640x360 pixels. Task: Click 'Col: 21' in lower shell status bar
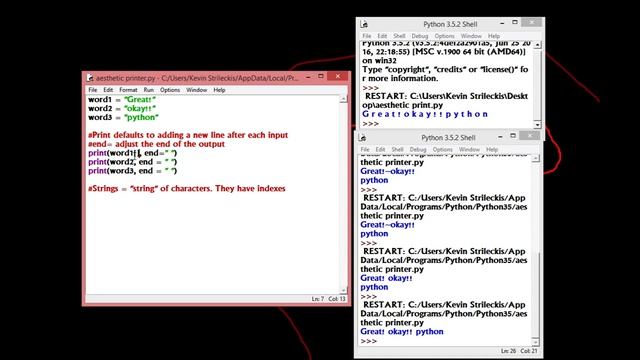529,351
